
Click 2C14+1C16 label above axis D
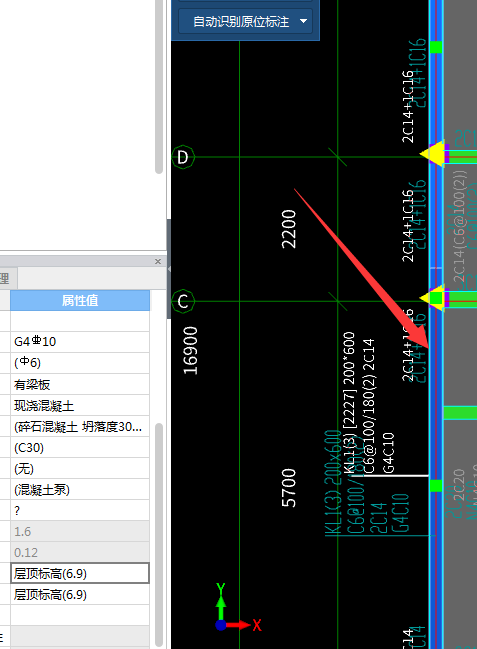coord(408,106)
